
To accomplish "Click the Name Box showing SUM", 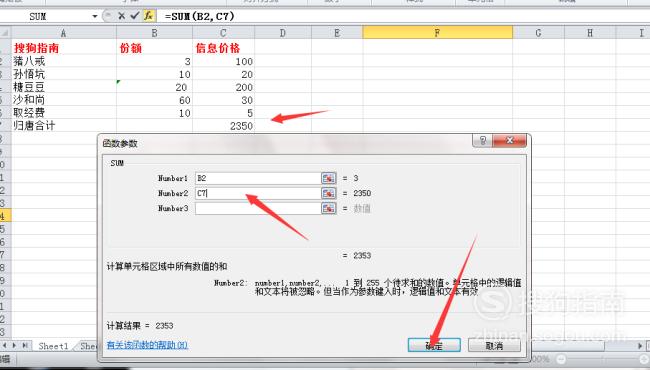I will pos(46,17).
